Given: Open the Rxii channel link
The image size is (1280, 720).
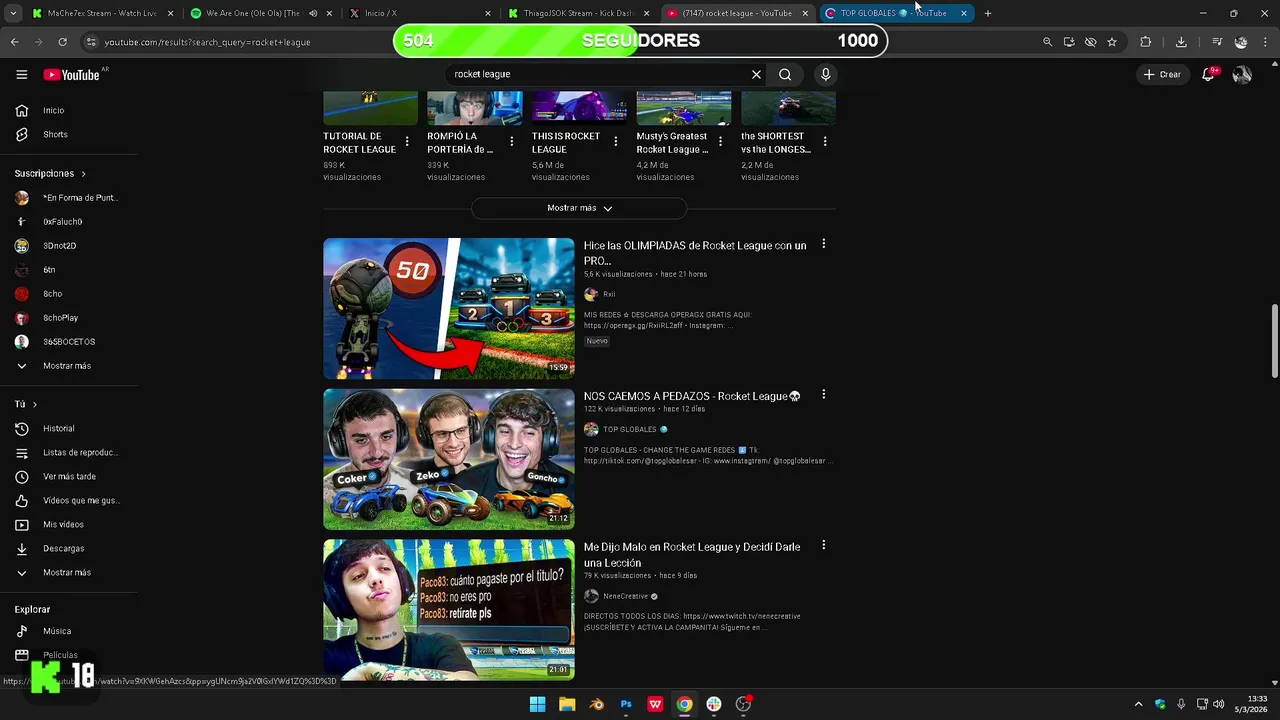Looking at the screenshot, I should pos(609,294).
